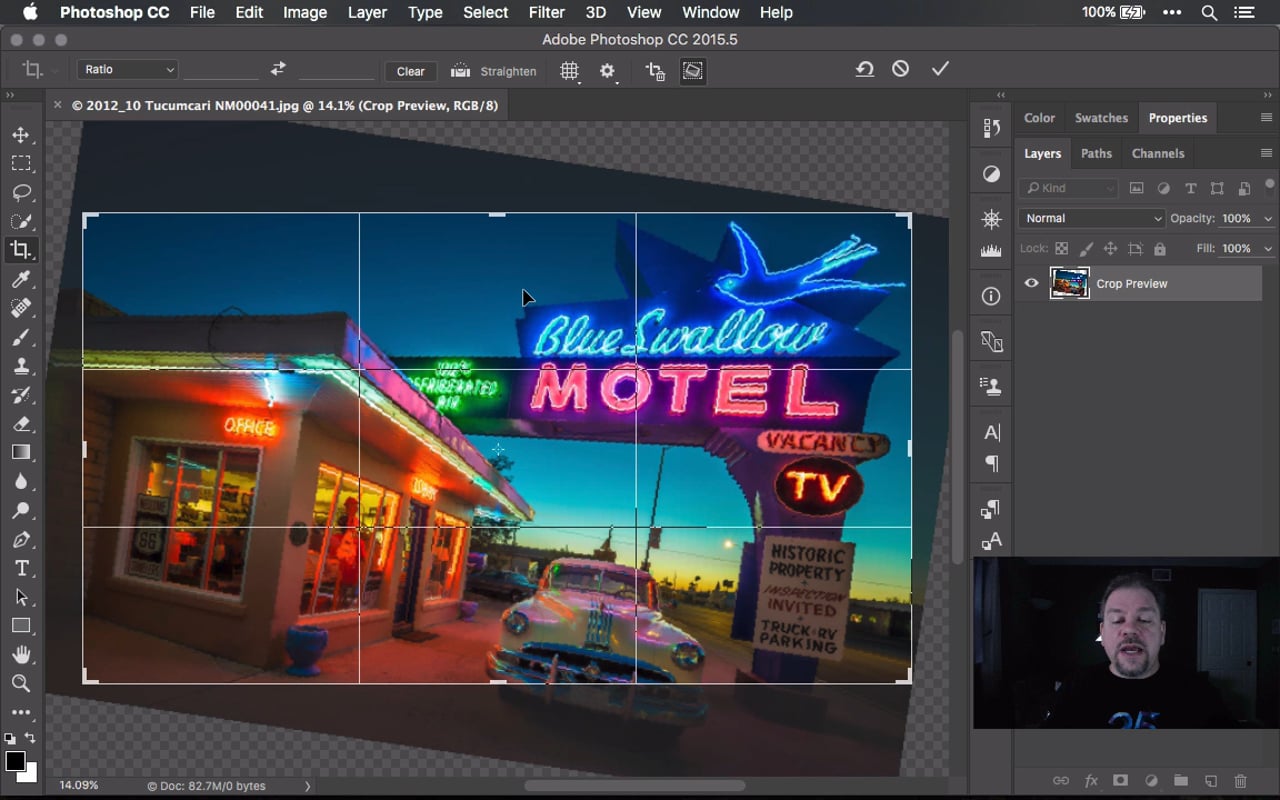Open the Kind layer filter dropdown
The height and width of the screenshot is (800, 1280).
coord(1068,188)
